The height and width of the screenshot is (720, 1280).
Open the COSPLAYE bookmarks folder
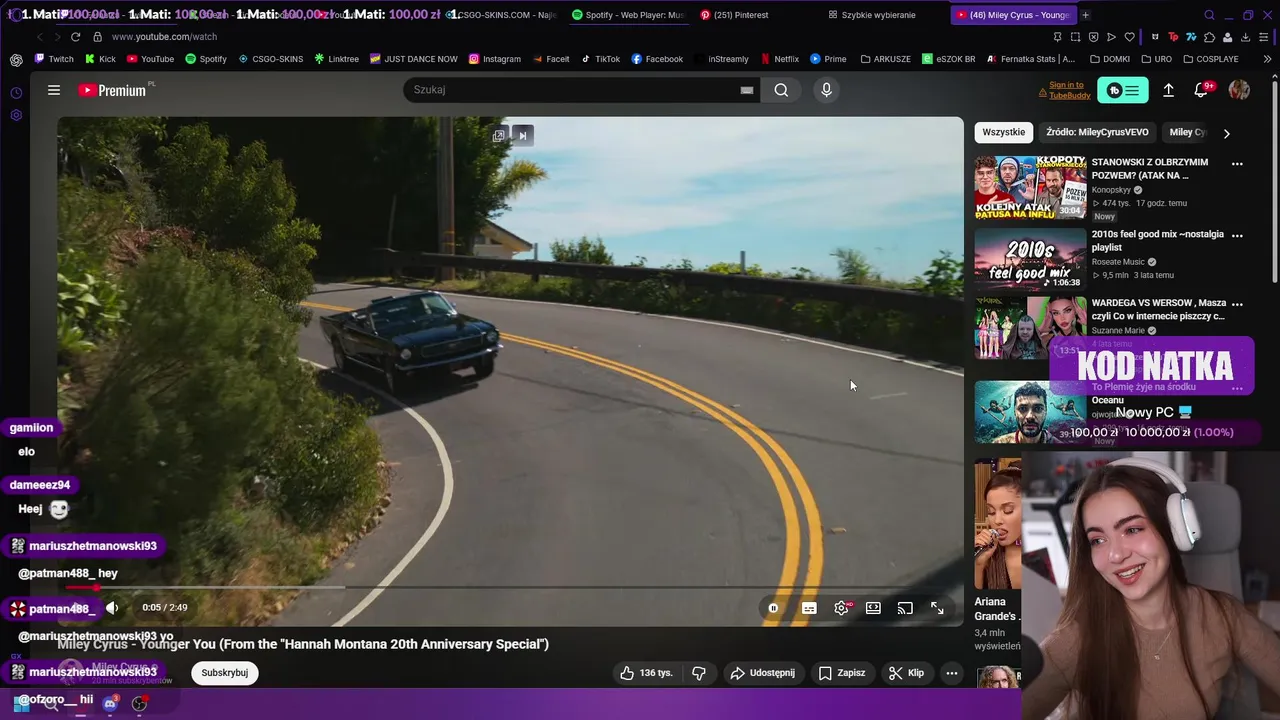pos(1210,59)
